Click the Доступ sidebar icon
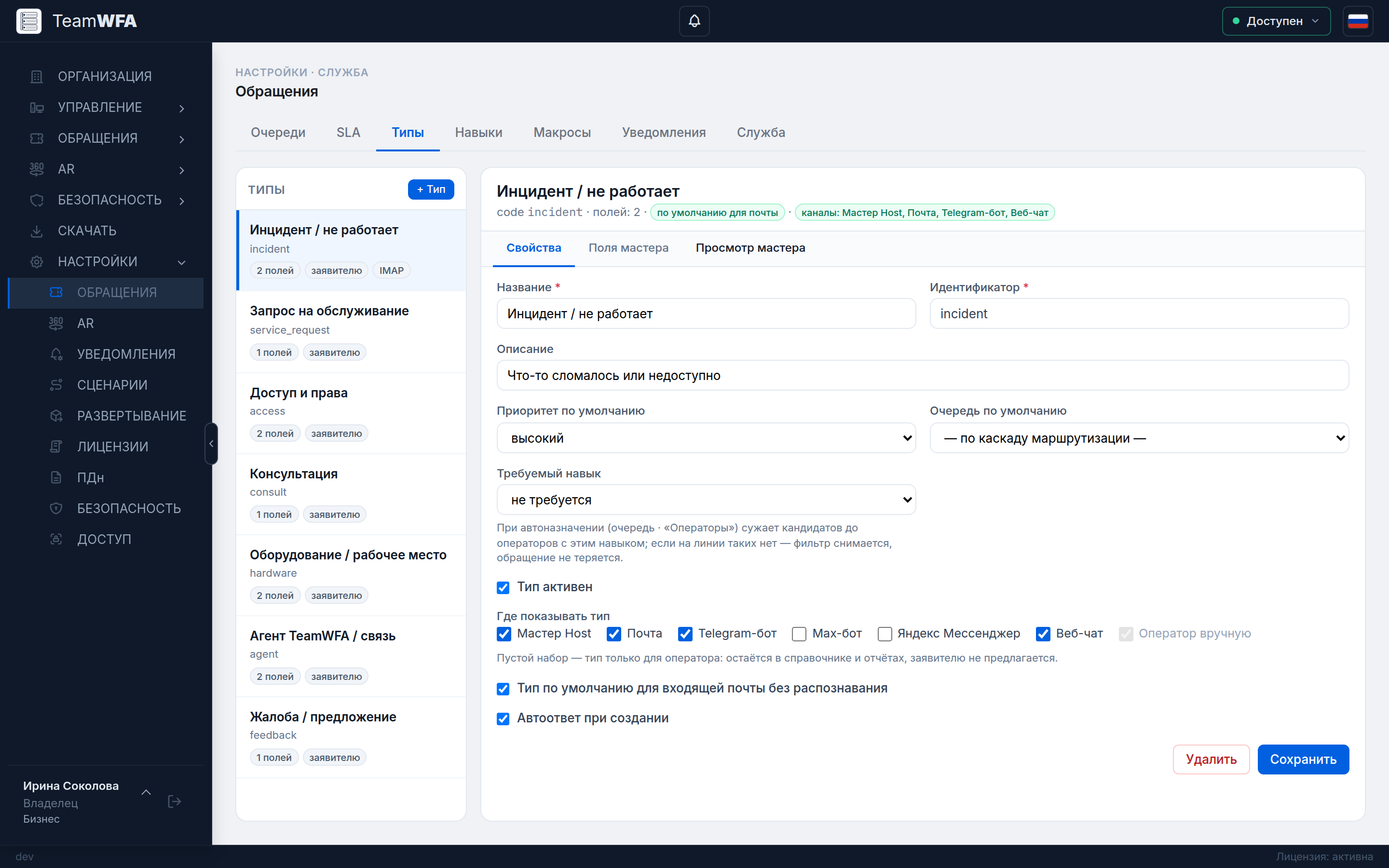The width and height of the screenshot is (1389, 868). (55, 539)
